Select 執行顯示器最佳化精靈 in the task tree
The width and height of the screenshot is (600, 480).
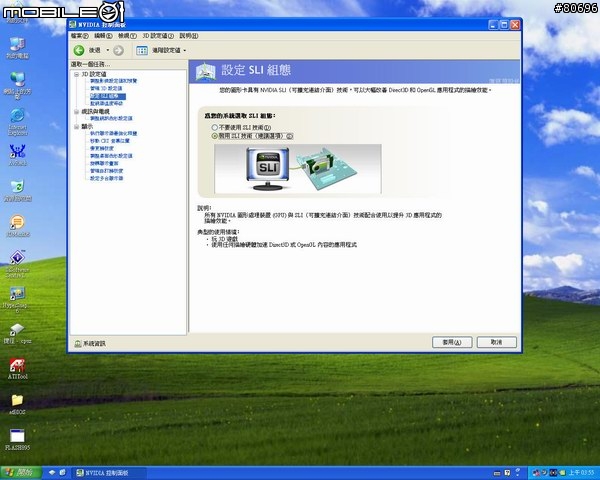coord(114,134)
